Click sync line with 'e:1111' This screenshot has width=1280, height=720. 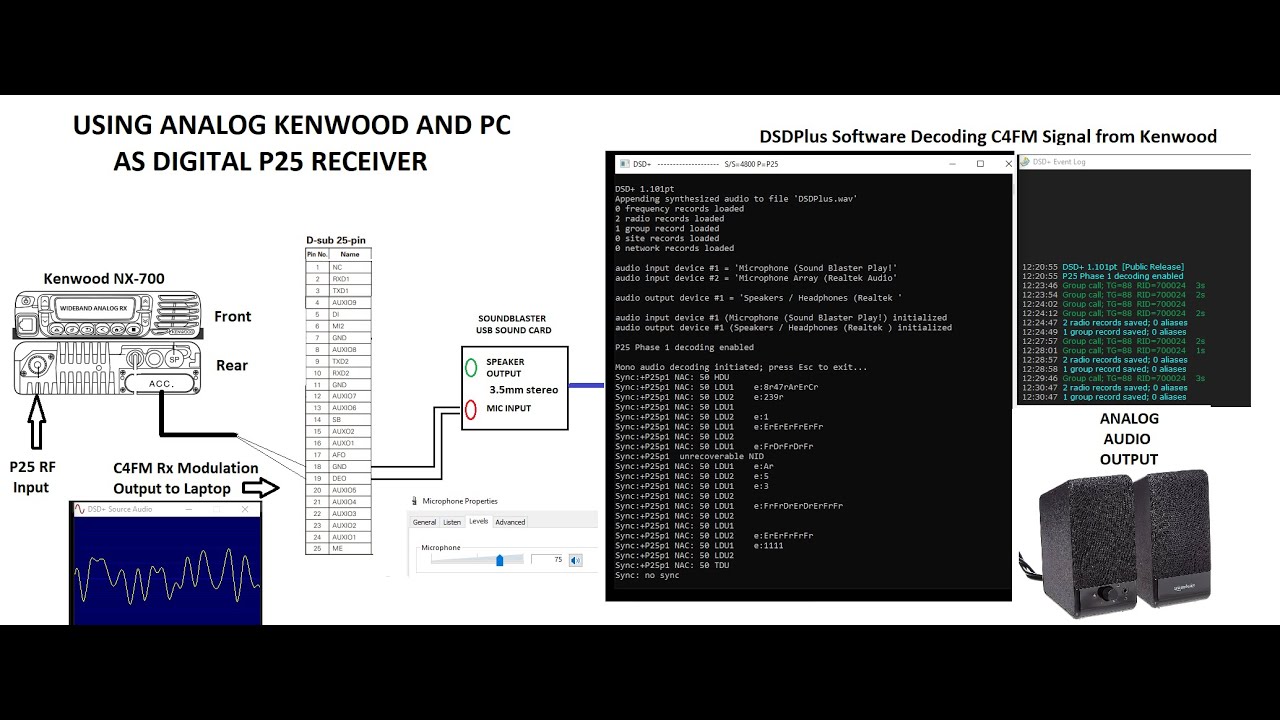pos(699,545)
